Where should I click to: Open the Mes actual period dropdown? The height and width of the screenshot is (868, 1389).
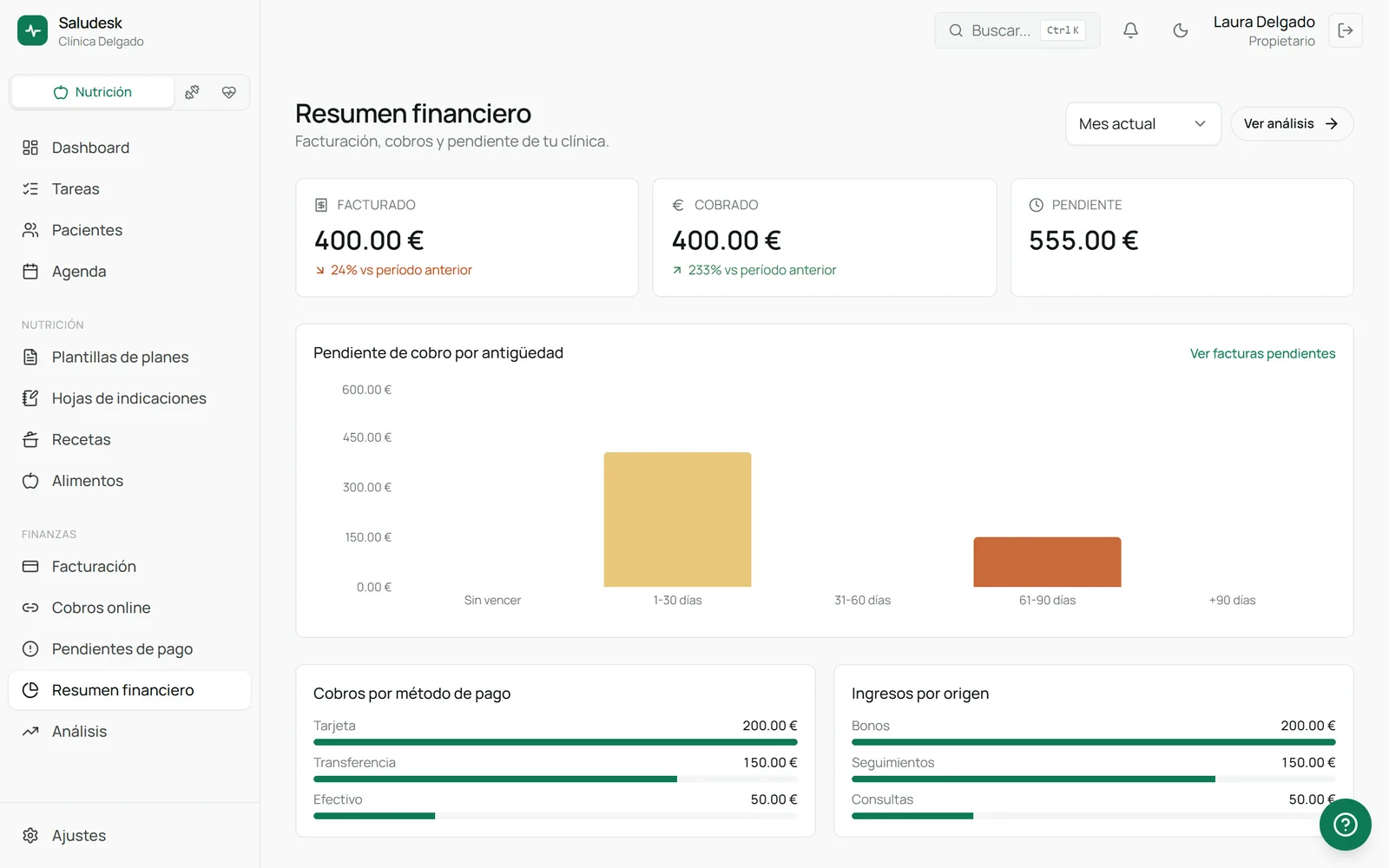pyautogui.click(x=1142, y=124)
